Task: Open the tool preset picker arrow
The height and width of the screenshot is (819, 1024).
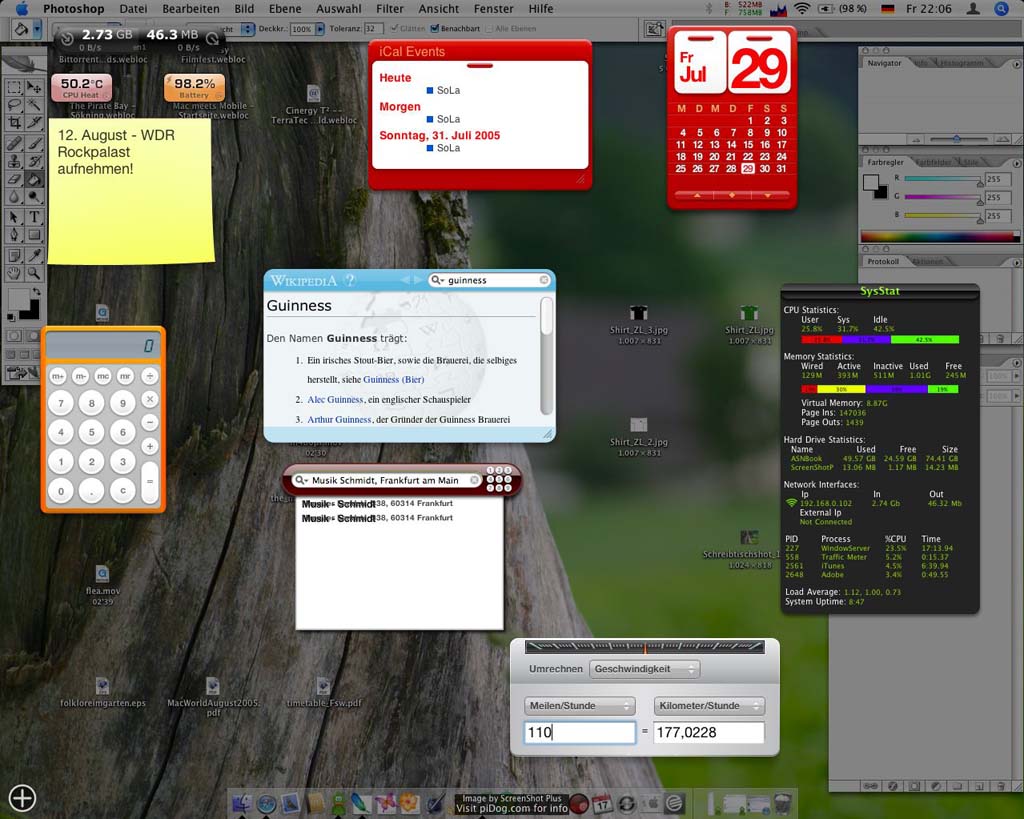Action: tap(37, 29)
